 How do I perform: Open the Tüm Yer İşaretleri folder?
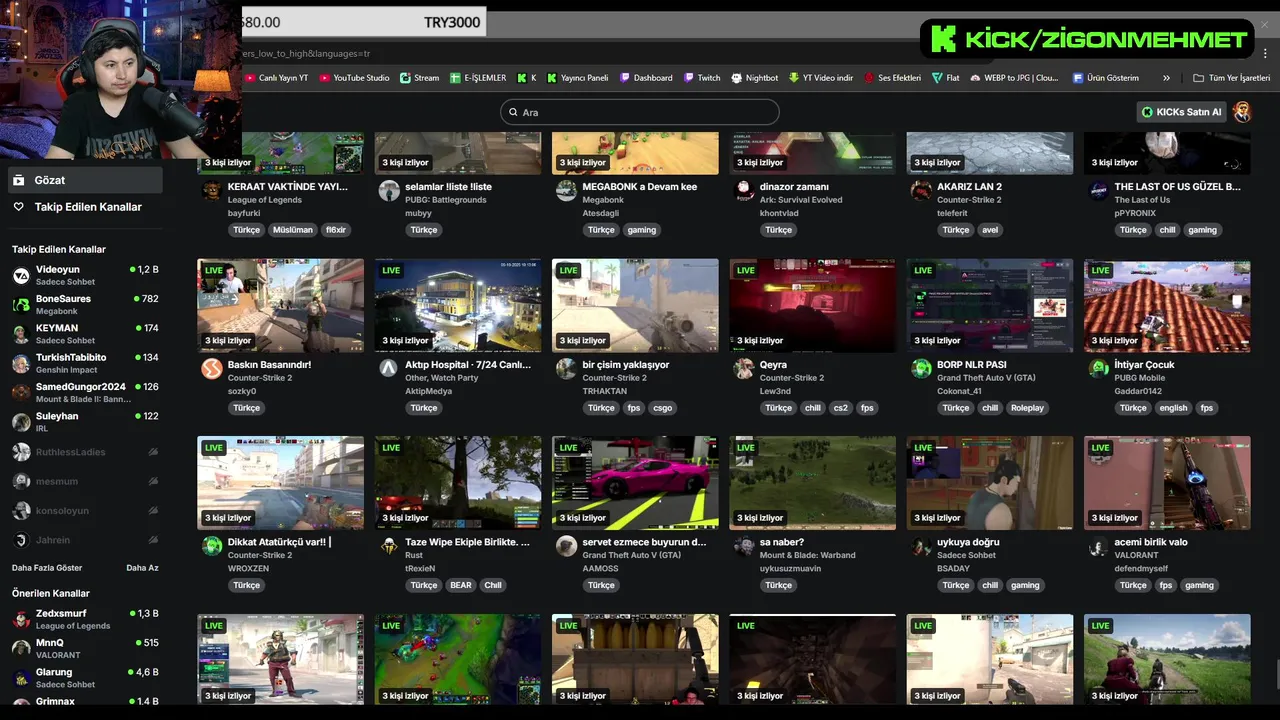pyautogui.click(x=1231, y=78)
